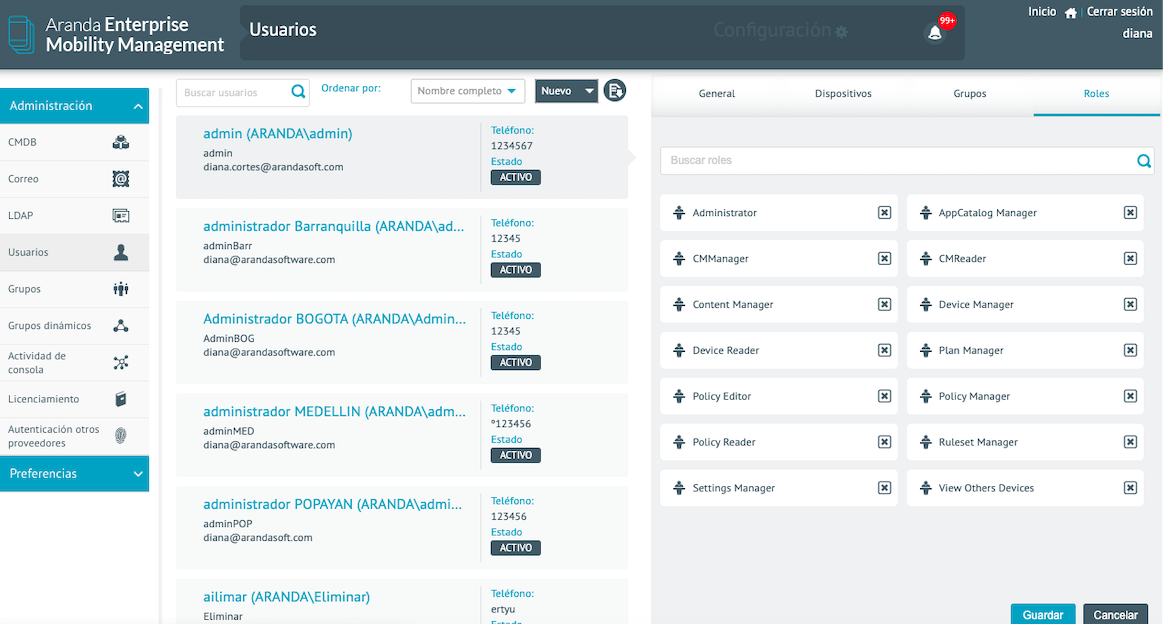Open the Nuevo dropdown button

(x=566, y=91)
